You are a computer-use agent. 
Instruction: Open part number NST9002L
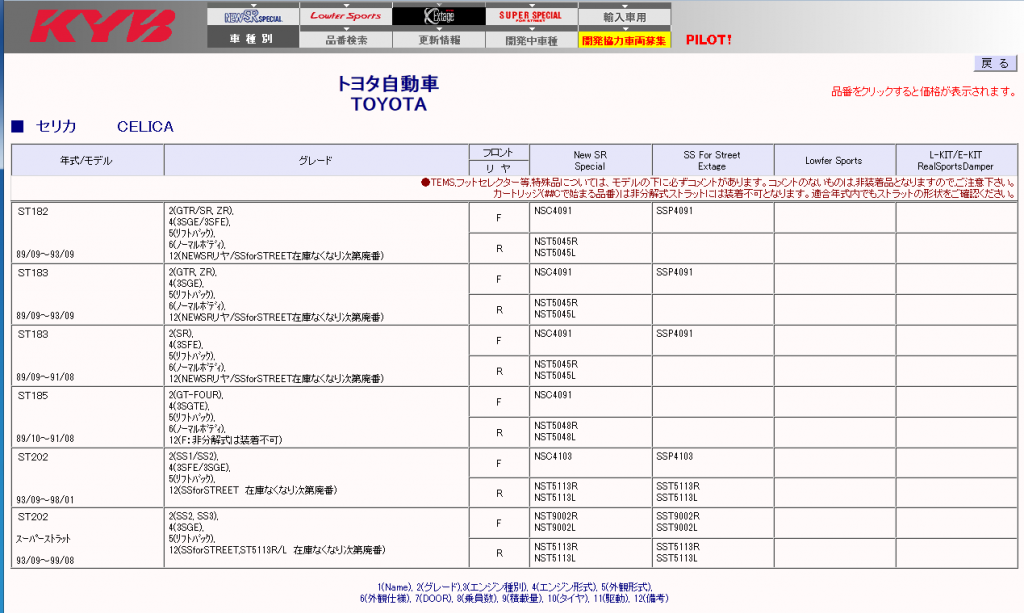(555, 527)
